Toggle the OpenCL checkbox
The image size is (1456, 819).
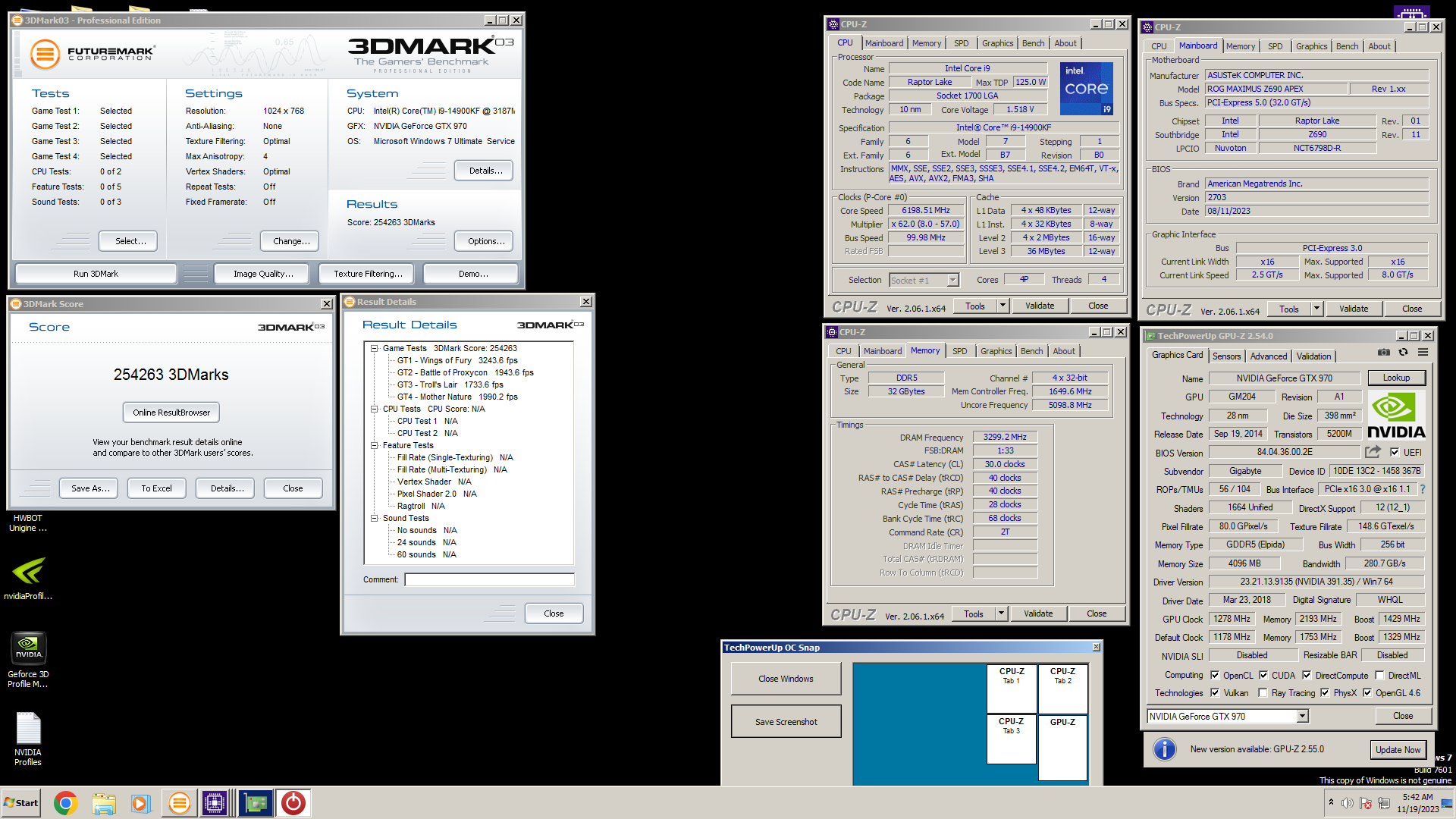pyautogui.click(x=1215, y=675)
